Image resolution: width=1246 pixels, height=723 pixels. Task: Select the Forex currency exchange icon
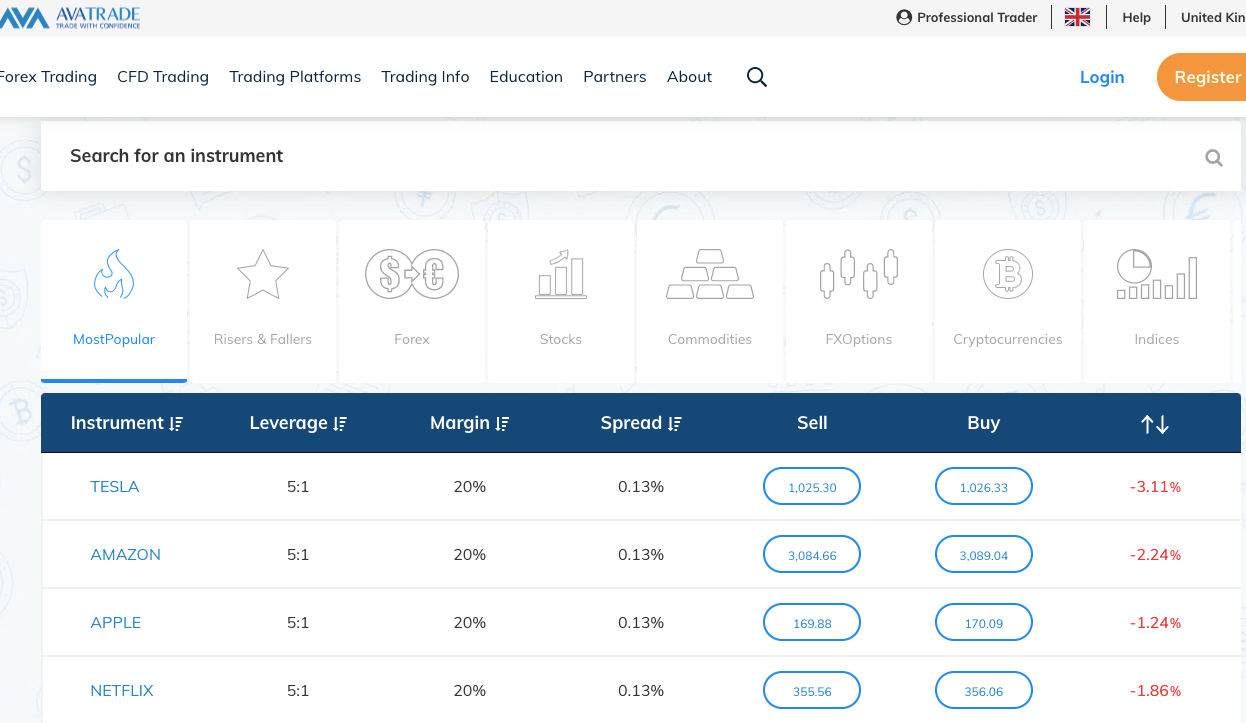[x=412, y=274]
